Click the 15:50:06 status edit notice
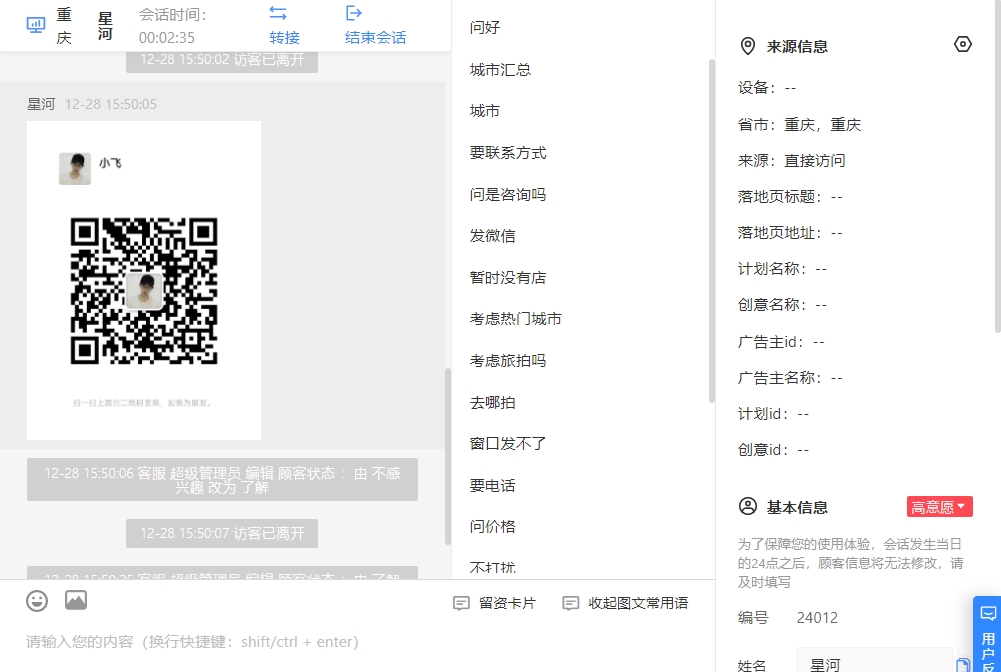The image size is (1001, 672). point(222,480)
